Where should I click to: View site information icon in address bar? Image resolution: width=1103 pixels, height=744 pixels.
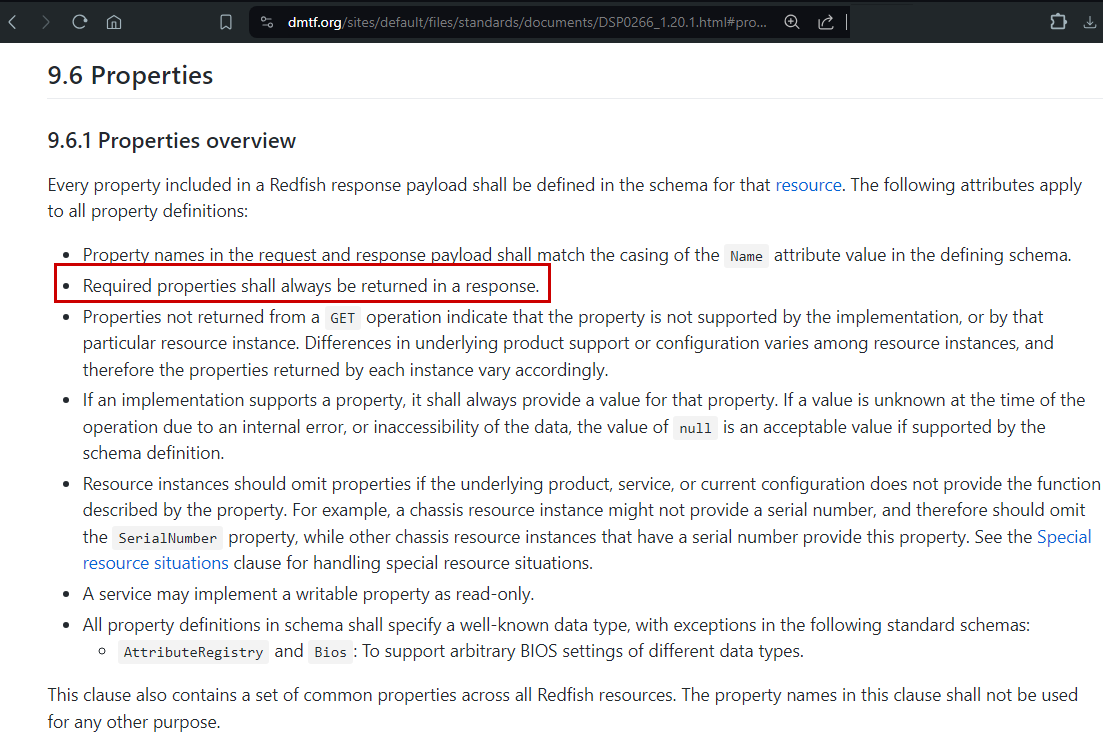(267, 22)
